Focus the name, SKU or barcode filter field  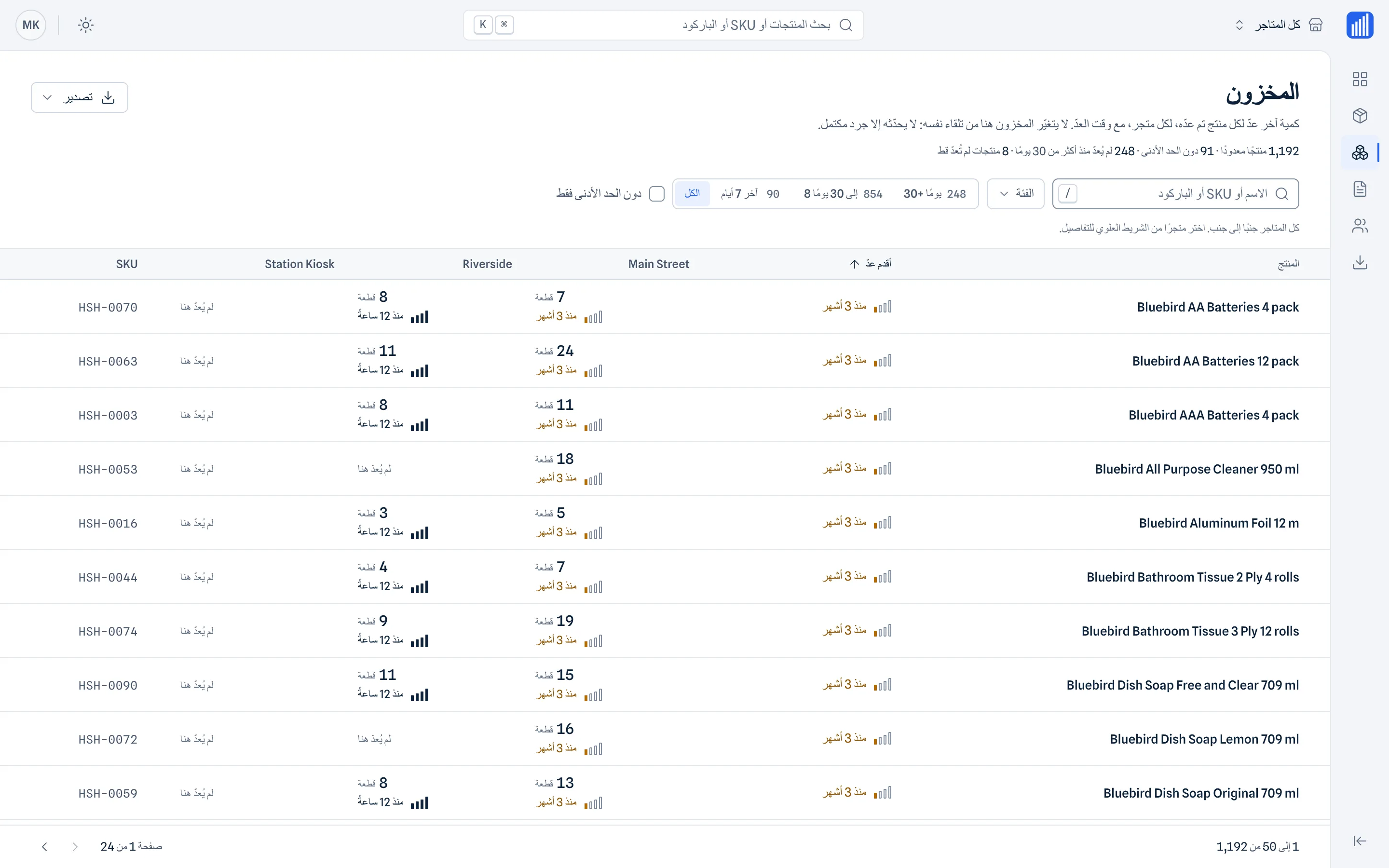click(1175, 194)
